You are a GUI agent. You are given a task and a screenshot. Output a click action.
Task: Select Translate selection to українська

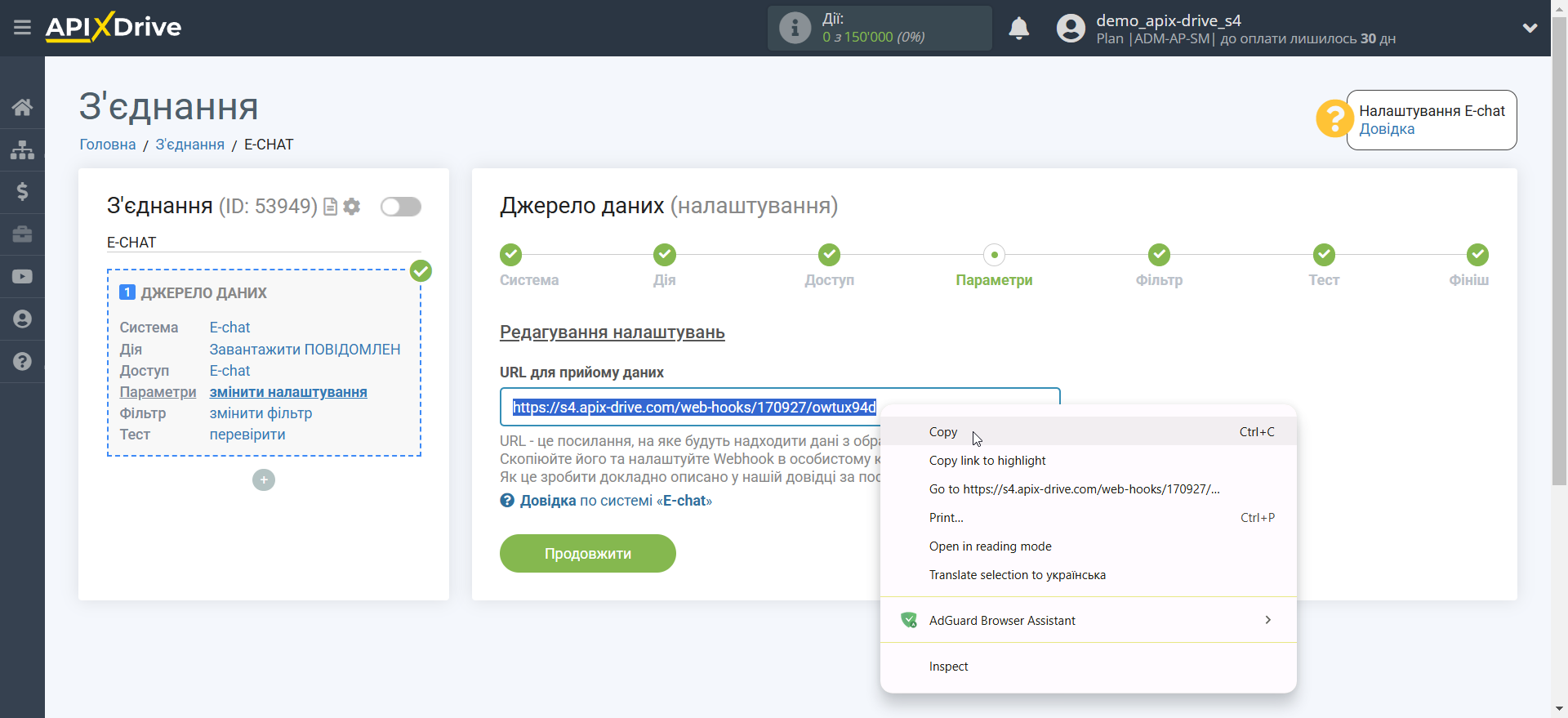(x=1089, y=575)
